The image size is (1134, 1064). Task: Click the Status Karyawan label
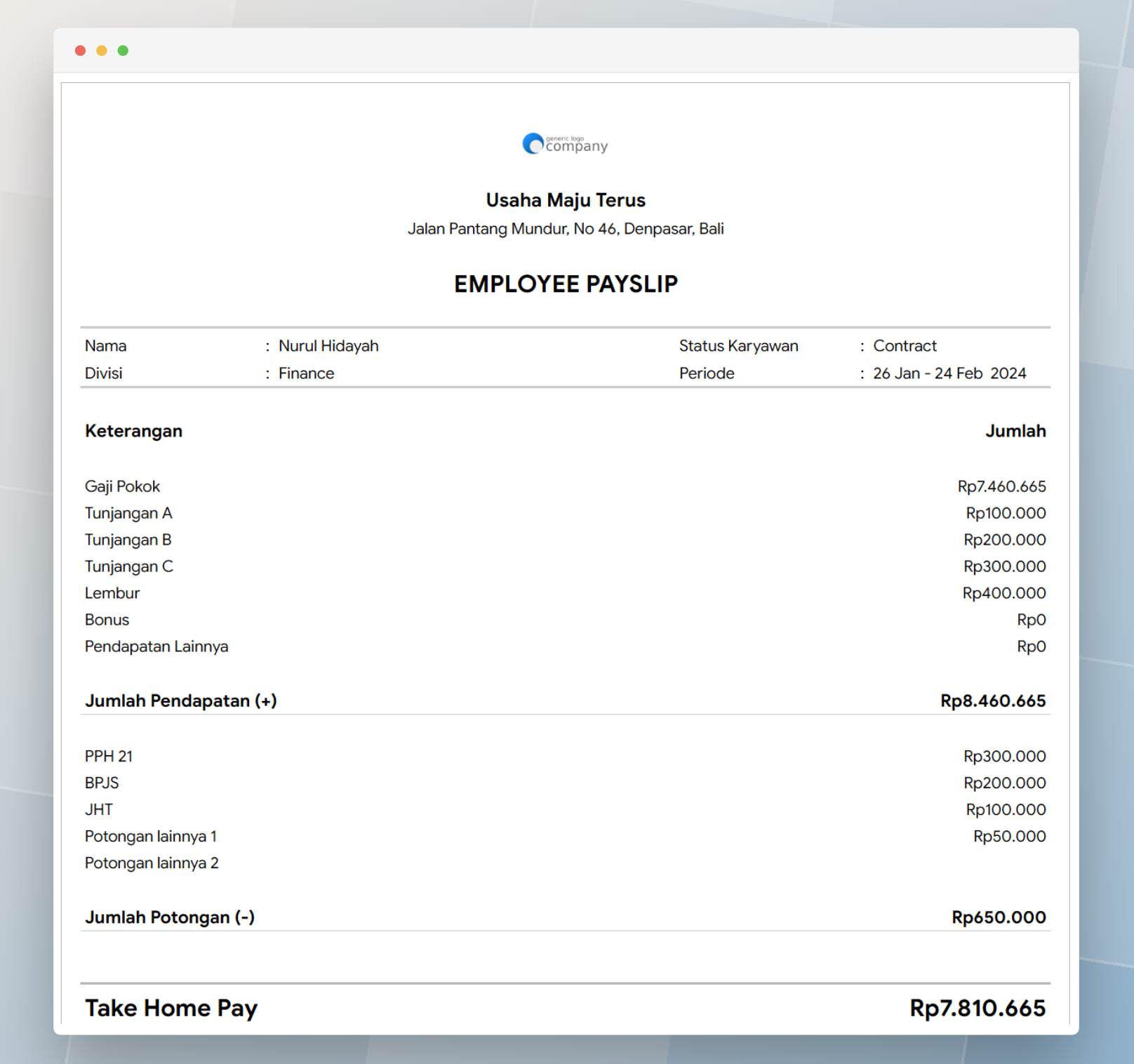[x=739, y=346]
